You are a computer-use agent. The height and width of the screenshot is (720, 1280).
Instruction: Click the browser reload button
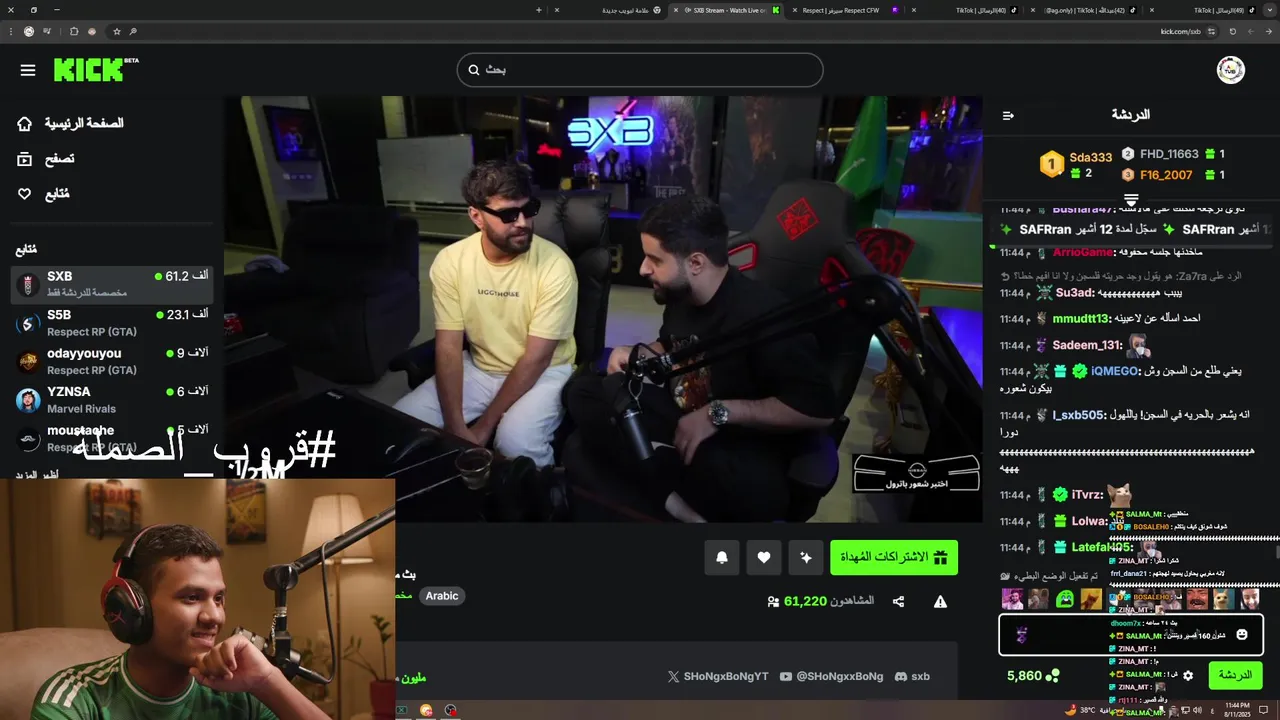pos(1232,31)
